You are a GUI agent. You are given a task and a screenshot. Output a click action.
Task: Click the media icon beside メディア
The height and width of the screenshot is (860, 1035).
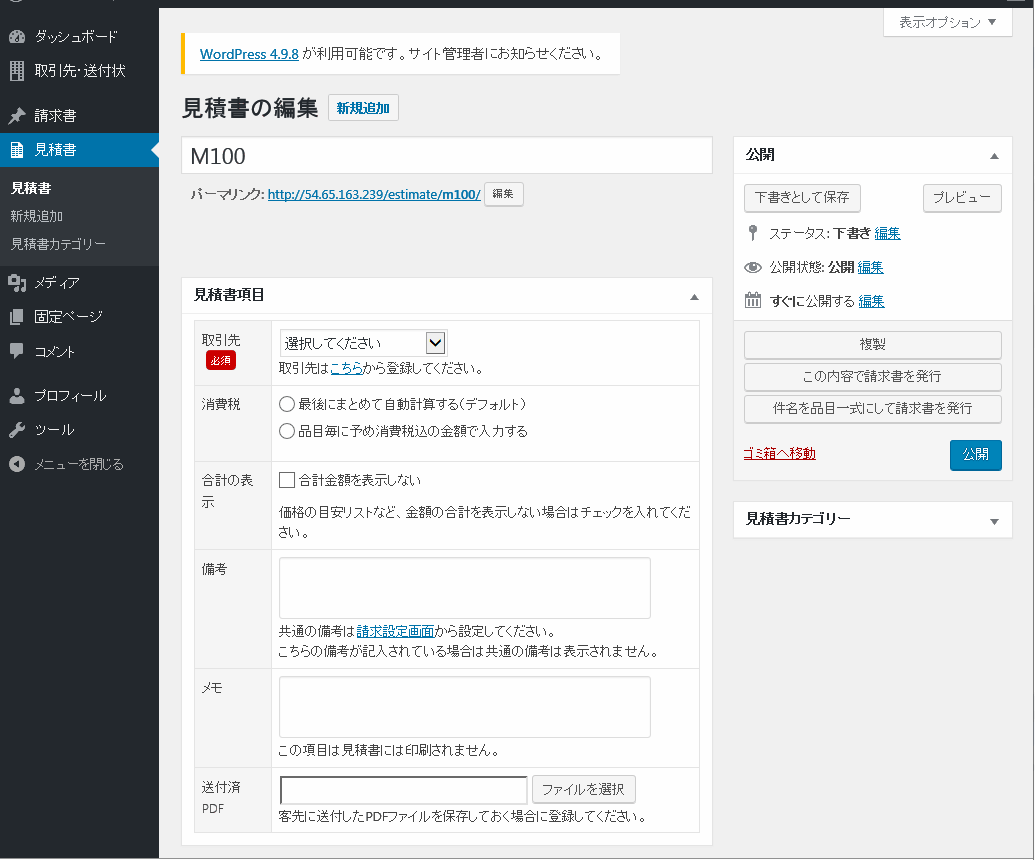point(17,283)
